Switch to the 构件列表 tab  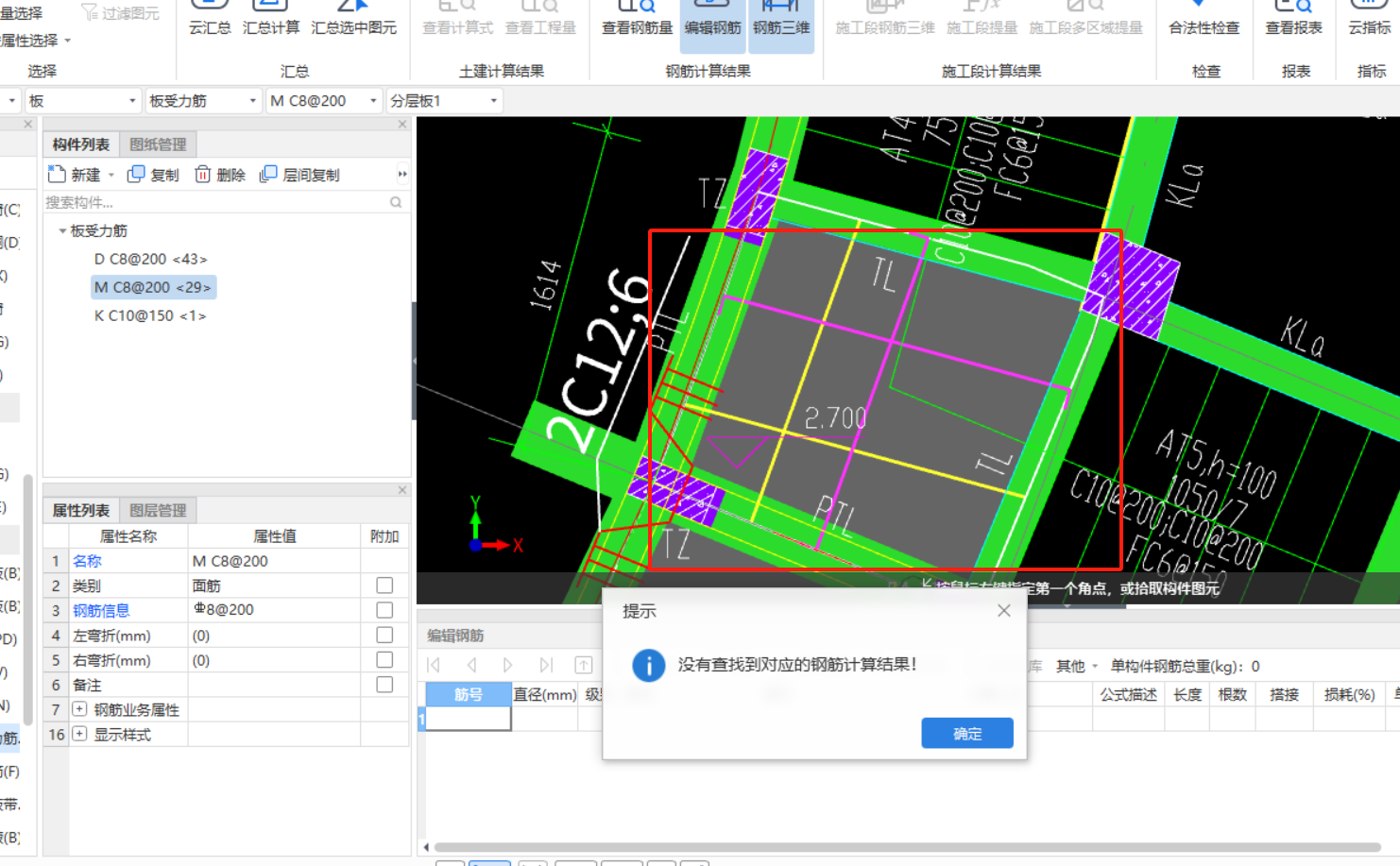tap(81, 144)
